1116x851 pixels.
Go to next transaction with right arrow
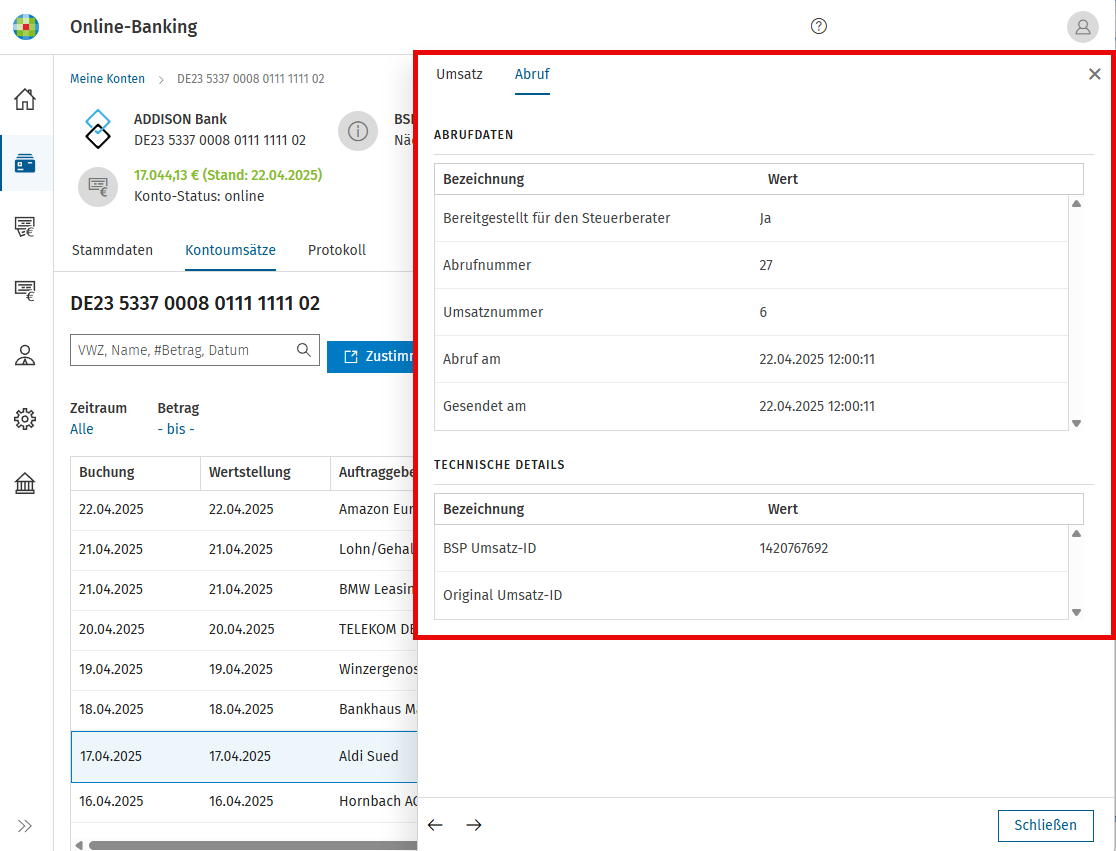tap(474, 825)
